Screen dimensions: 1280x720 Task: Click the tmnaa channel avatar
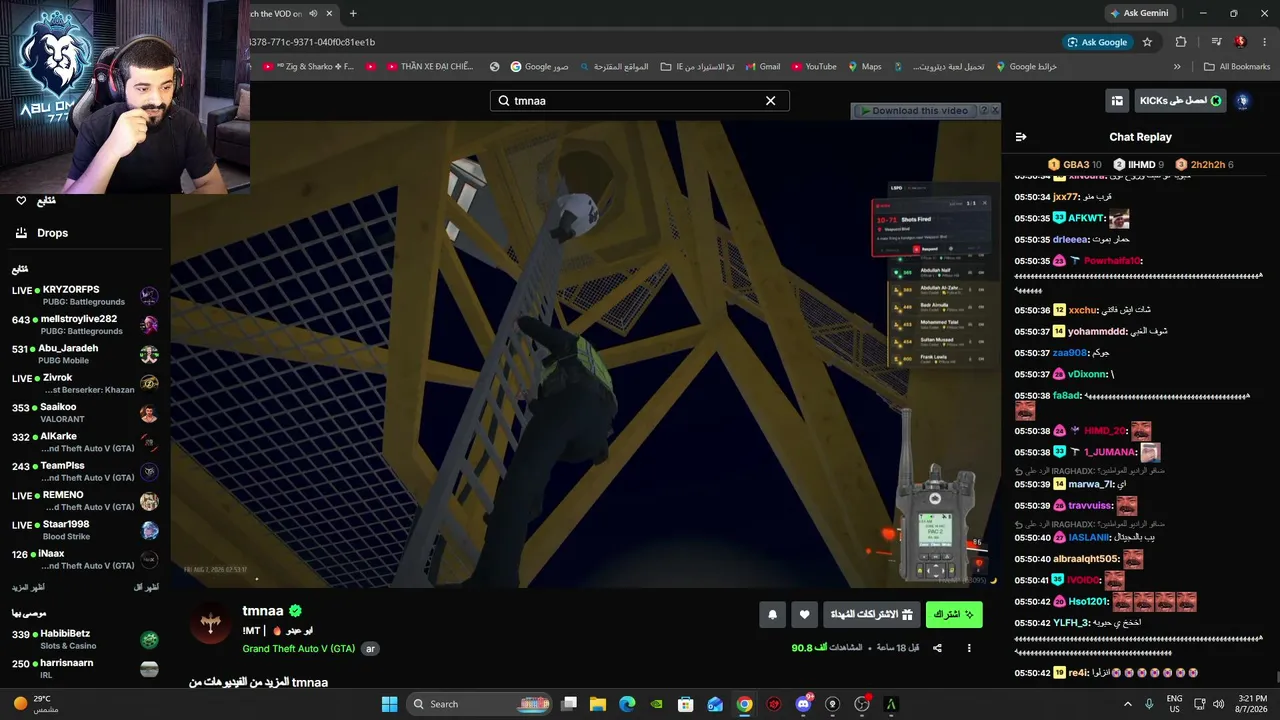pos(210,625)
